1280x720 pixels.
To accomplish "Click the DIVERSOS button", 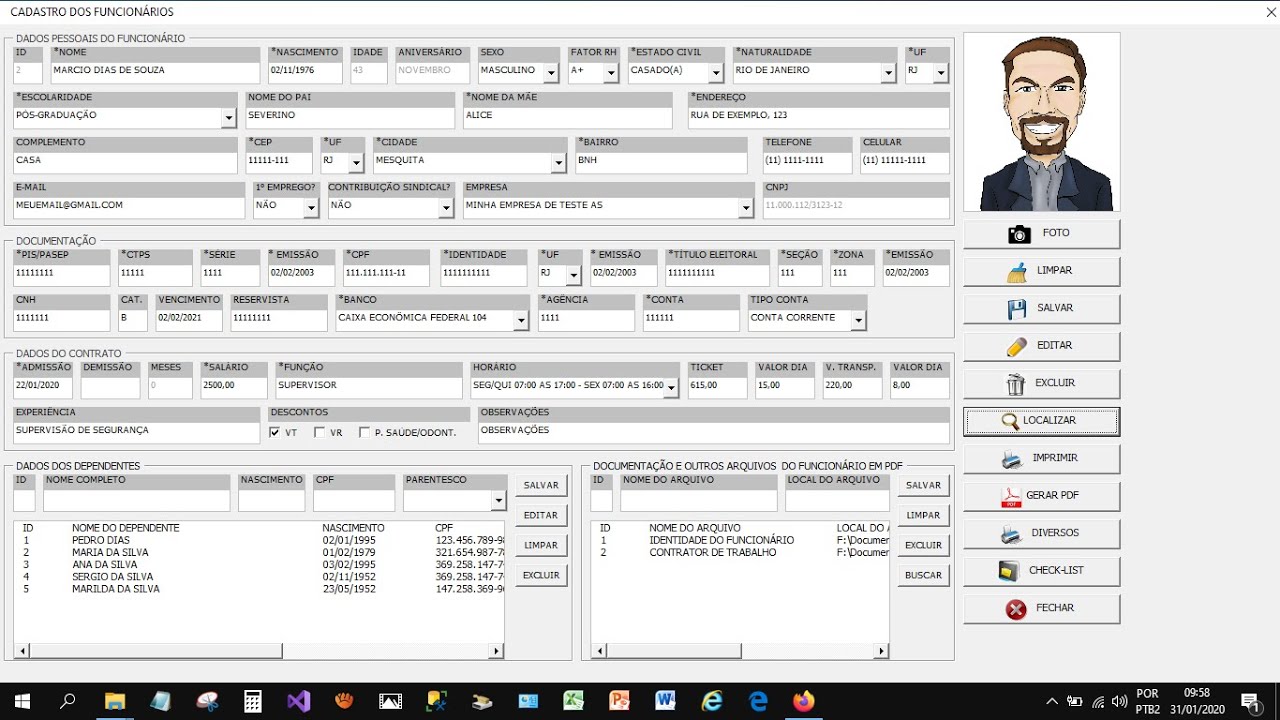I will [x=1041, y=533].
